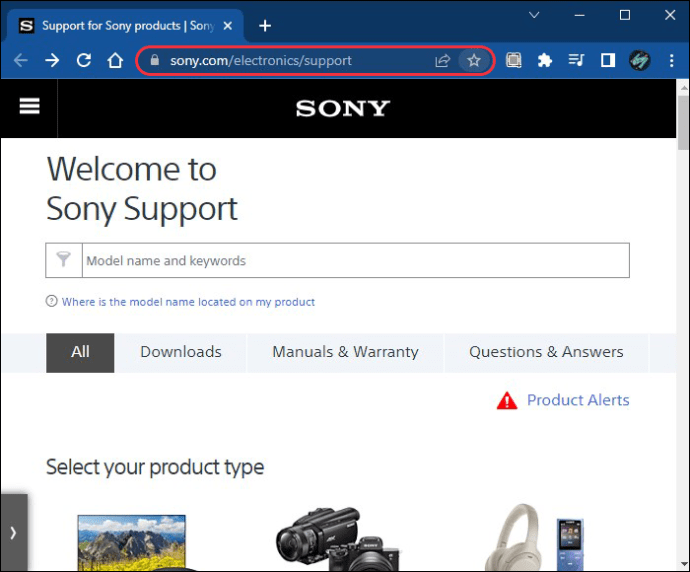The height and width of the screenshot is (572, 690).
Task: Click the browser forward arrow
Action: point(52,60)
